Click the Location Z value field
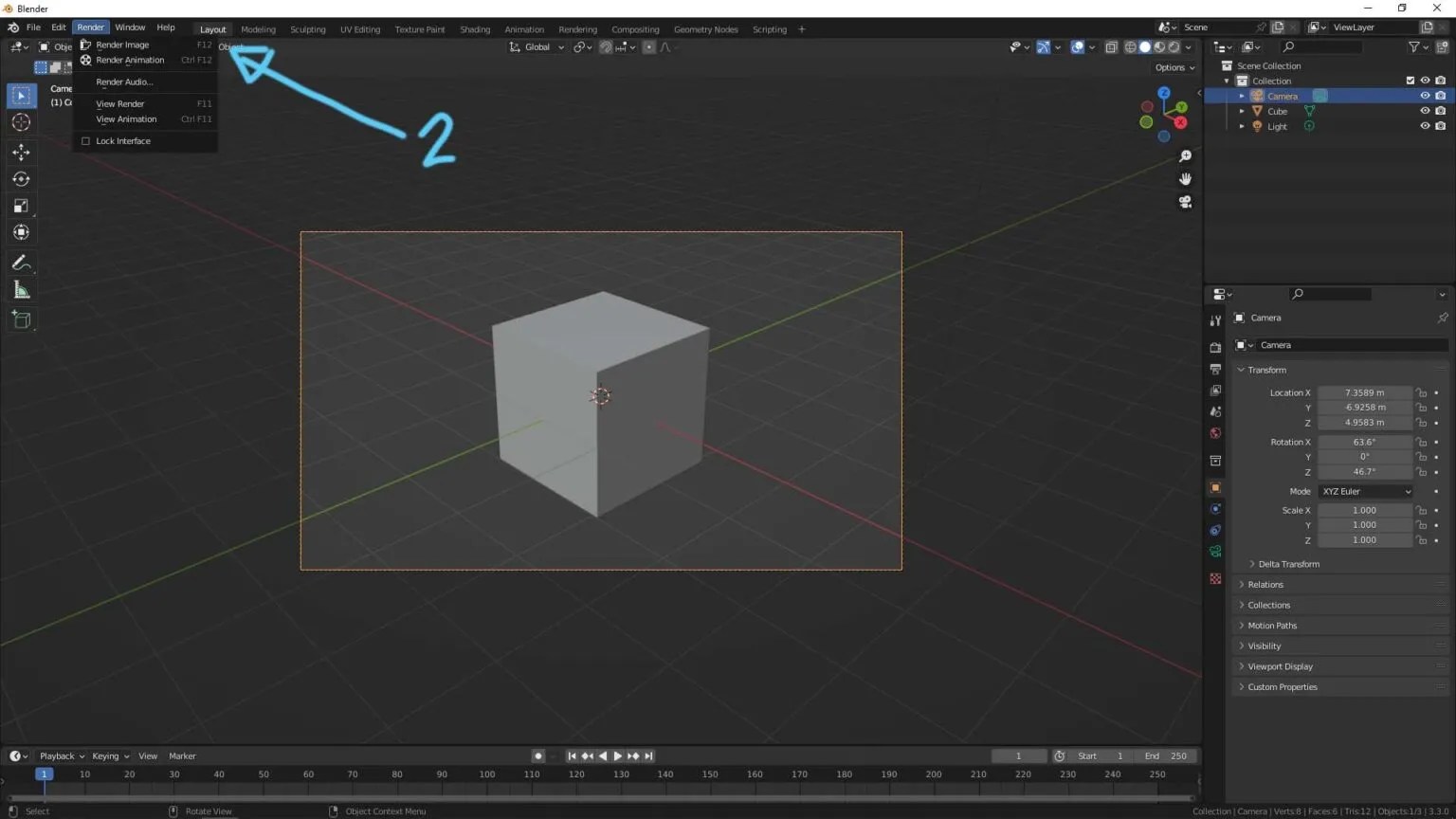Viewport: 1456px width, 819px height. click(x=1365, y=423)
